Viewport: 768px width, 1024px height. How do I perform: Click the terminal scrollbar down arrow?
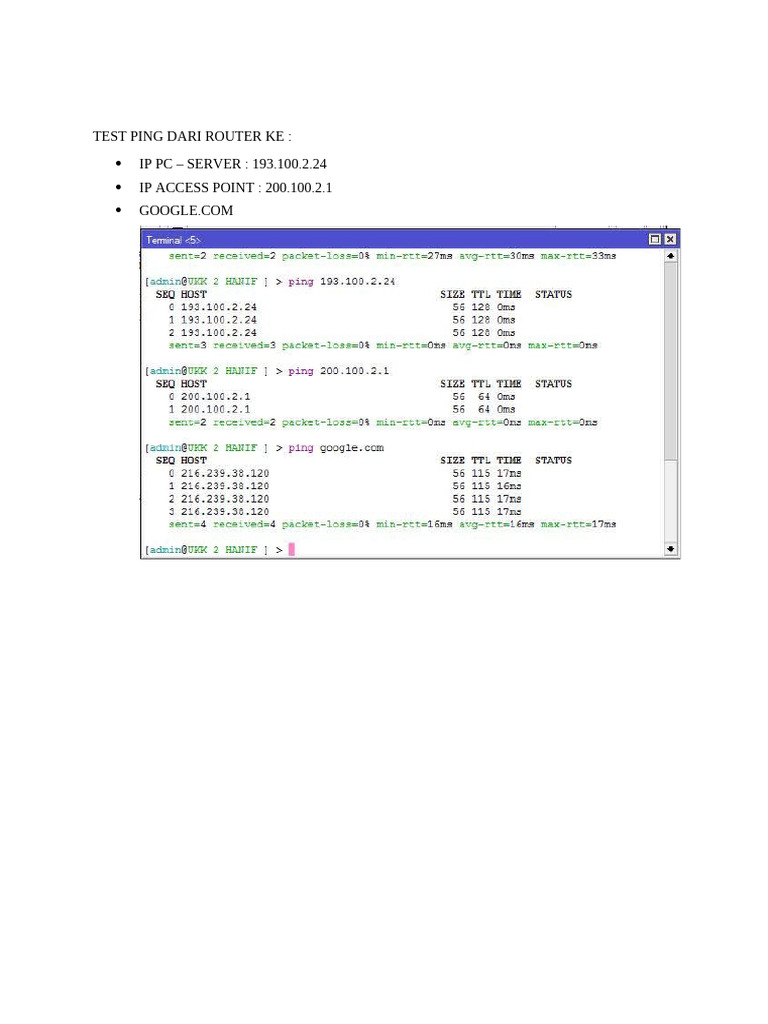pyautogui.click(x=670, y=549)
